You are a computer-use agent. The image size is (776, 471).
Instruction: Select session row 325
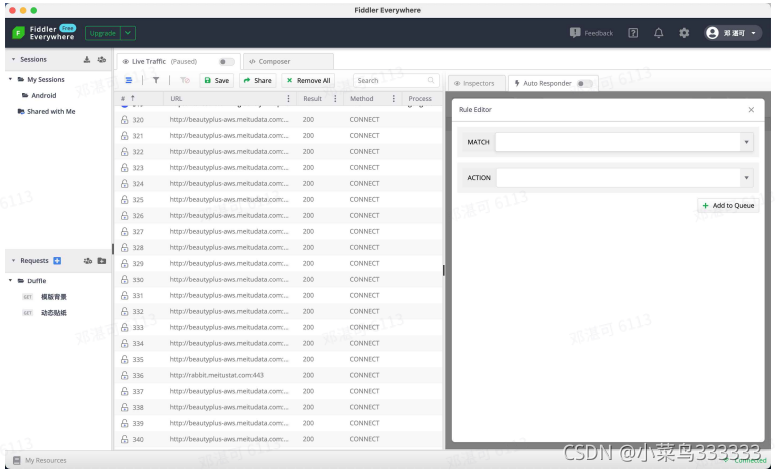(x=278, y=200)
